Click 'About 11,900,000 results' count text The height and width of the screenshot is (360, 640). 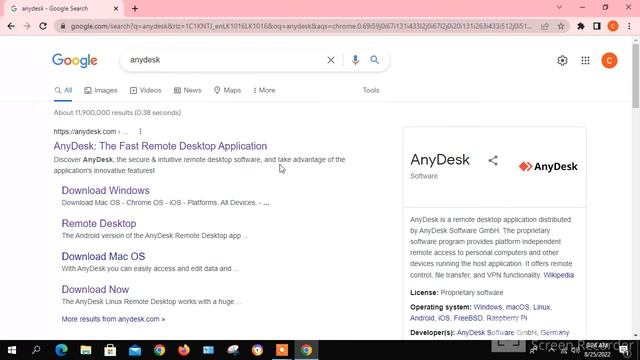click(118, 113)
